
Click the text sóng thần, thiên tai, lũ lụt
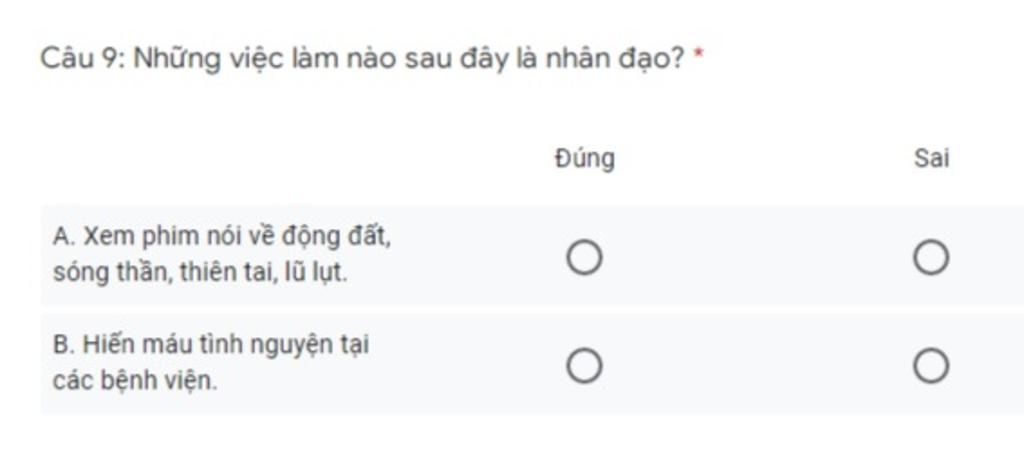coord(200,272)
